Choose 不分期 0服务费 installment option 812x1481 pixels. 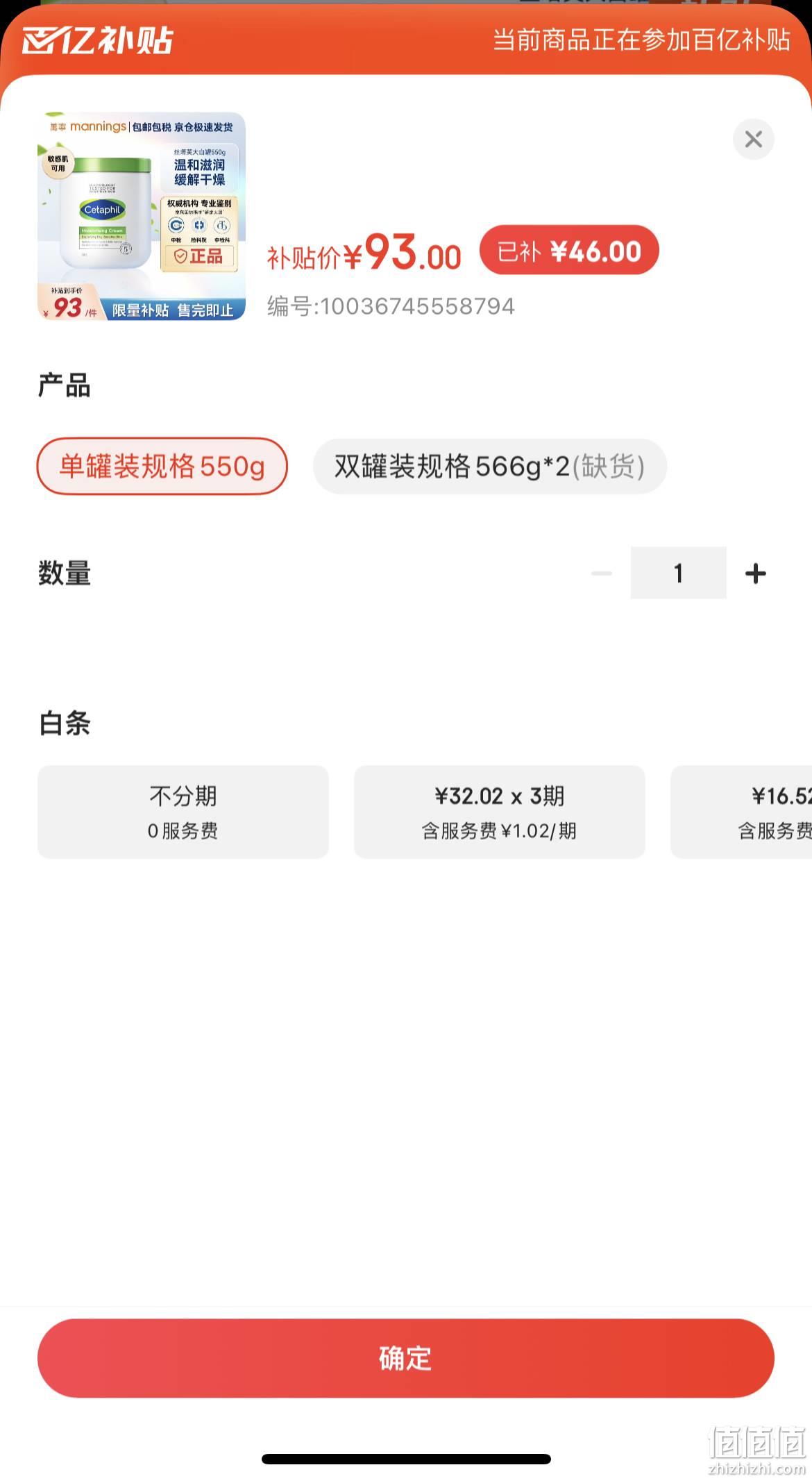coord(183,812)
